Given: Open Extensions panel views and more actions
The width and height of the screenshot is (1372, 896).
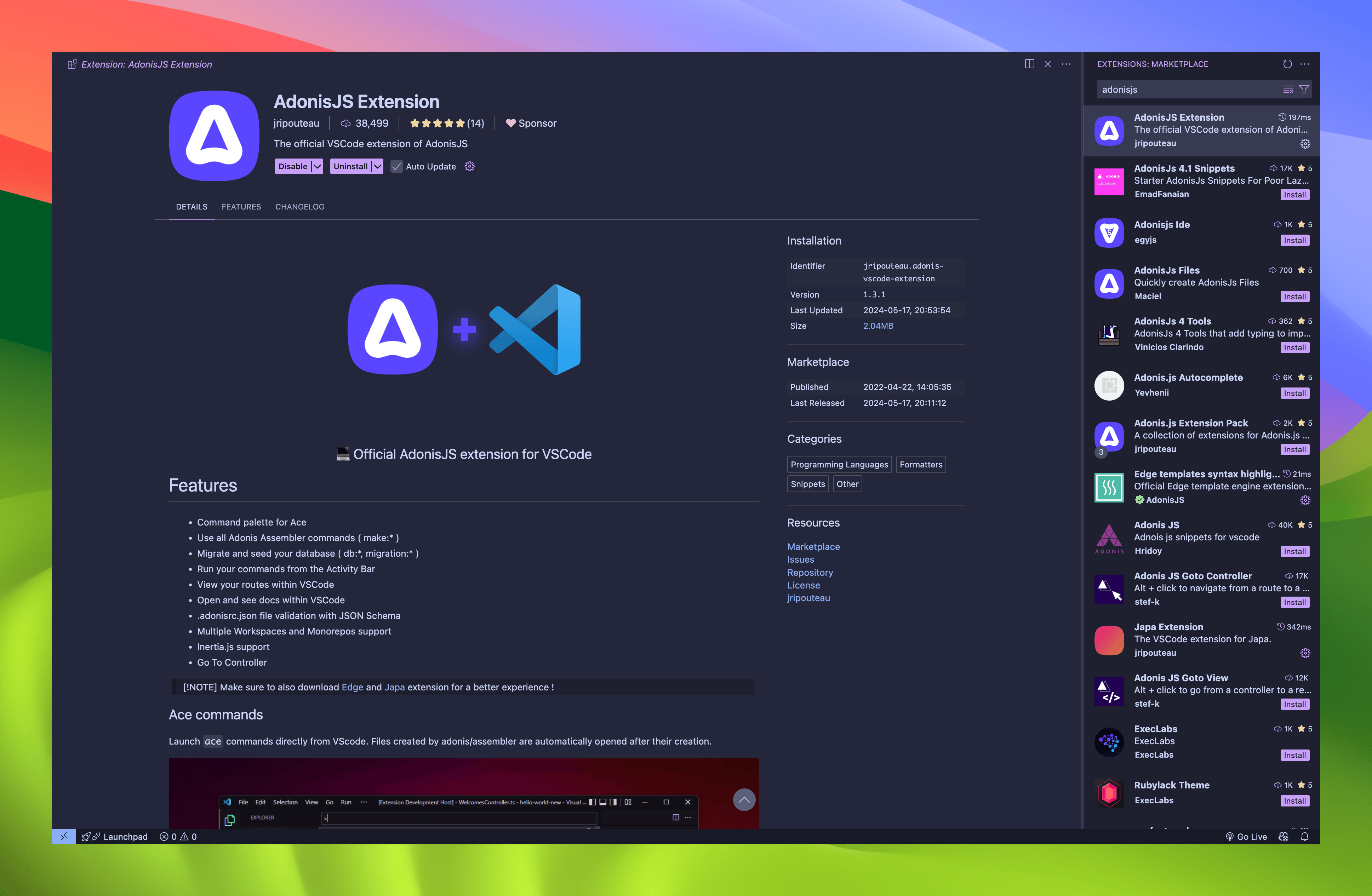Looking at the screenshot, I should 1304,64.
